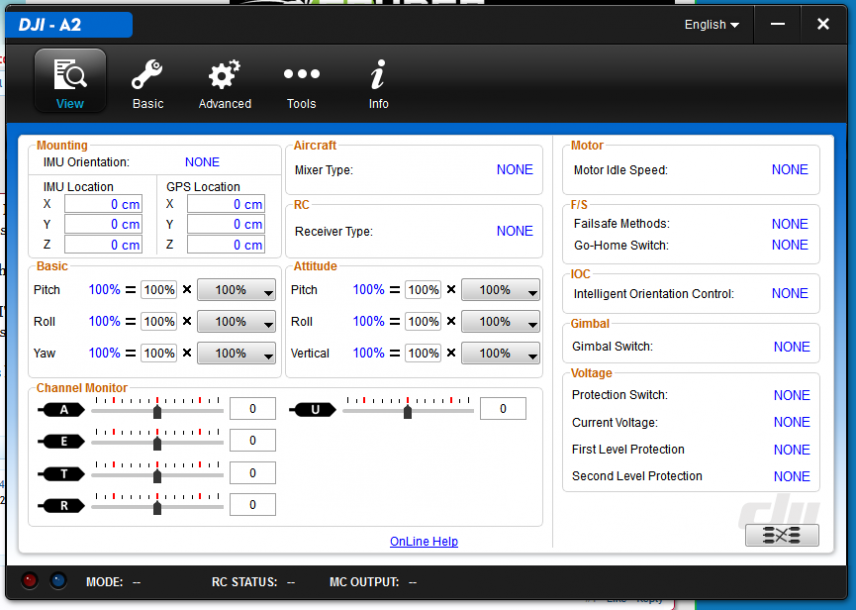The width and height of the screenshot is (856, 610).
Task: Click IMU Location X field
Action: point(103,204)
